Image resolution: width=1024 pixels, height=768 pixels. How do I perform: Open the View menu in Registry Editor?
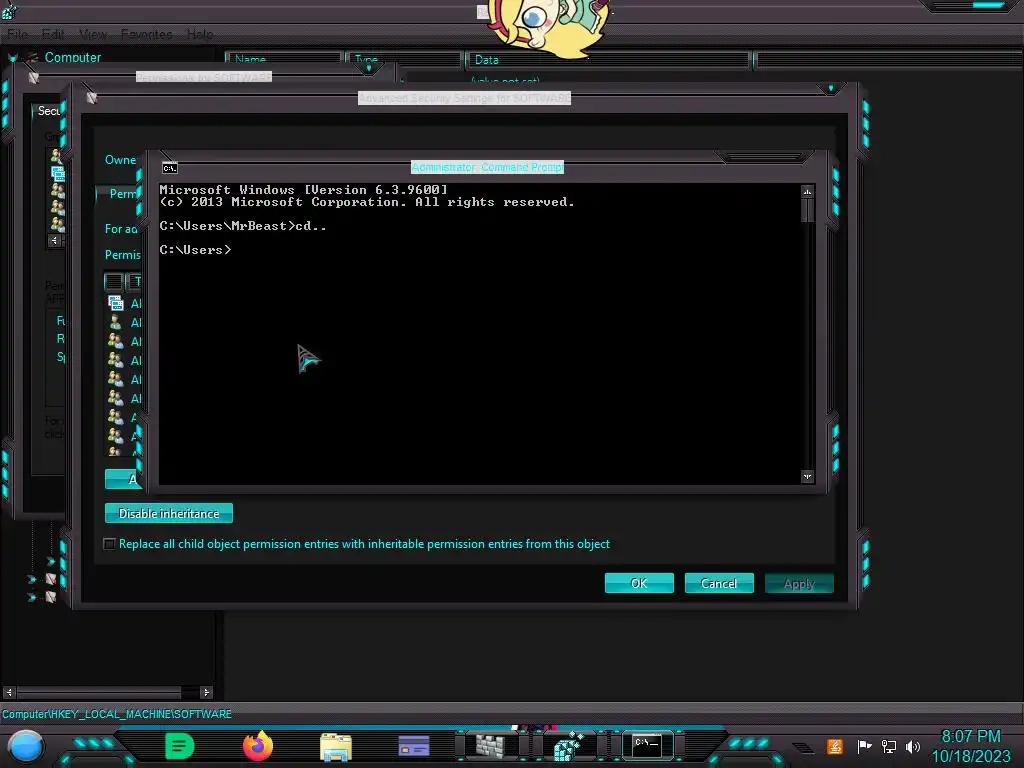pyautogui.click(x=93, y=34)
